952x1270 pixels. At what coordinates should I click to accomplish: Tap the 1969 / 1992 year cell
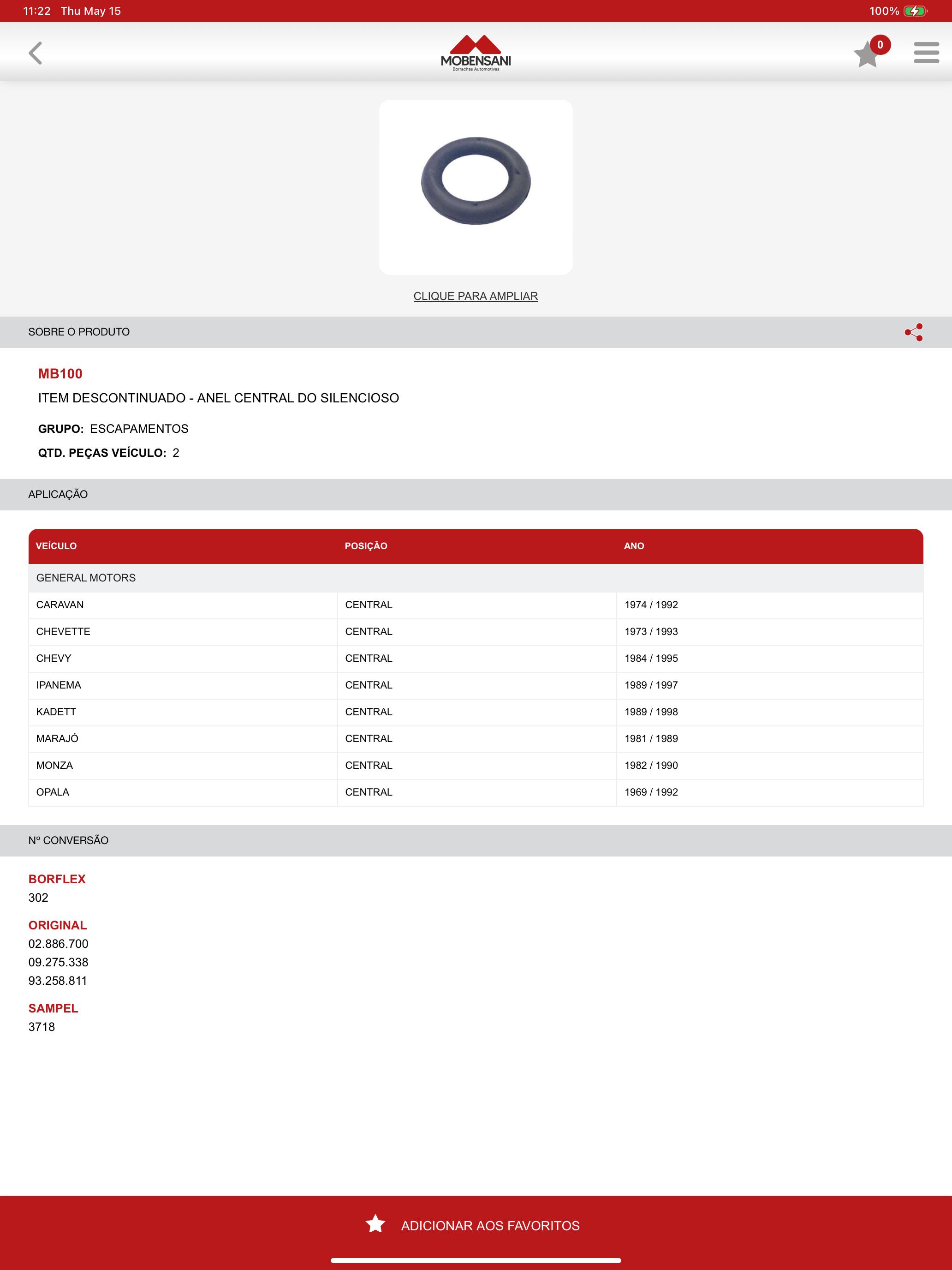coord(770,792)
